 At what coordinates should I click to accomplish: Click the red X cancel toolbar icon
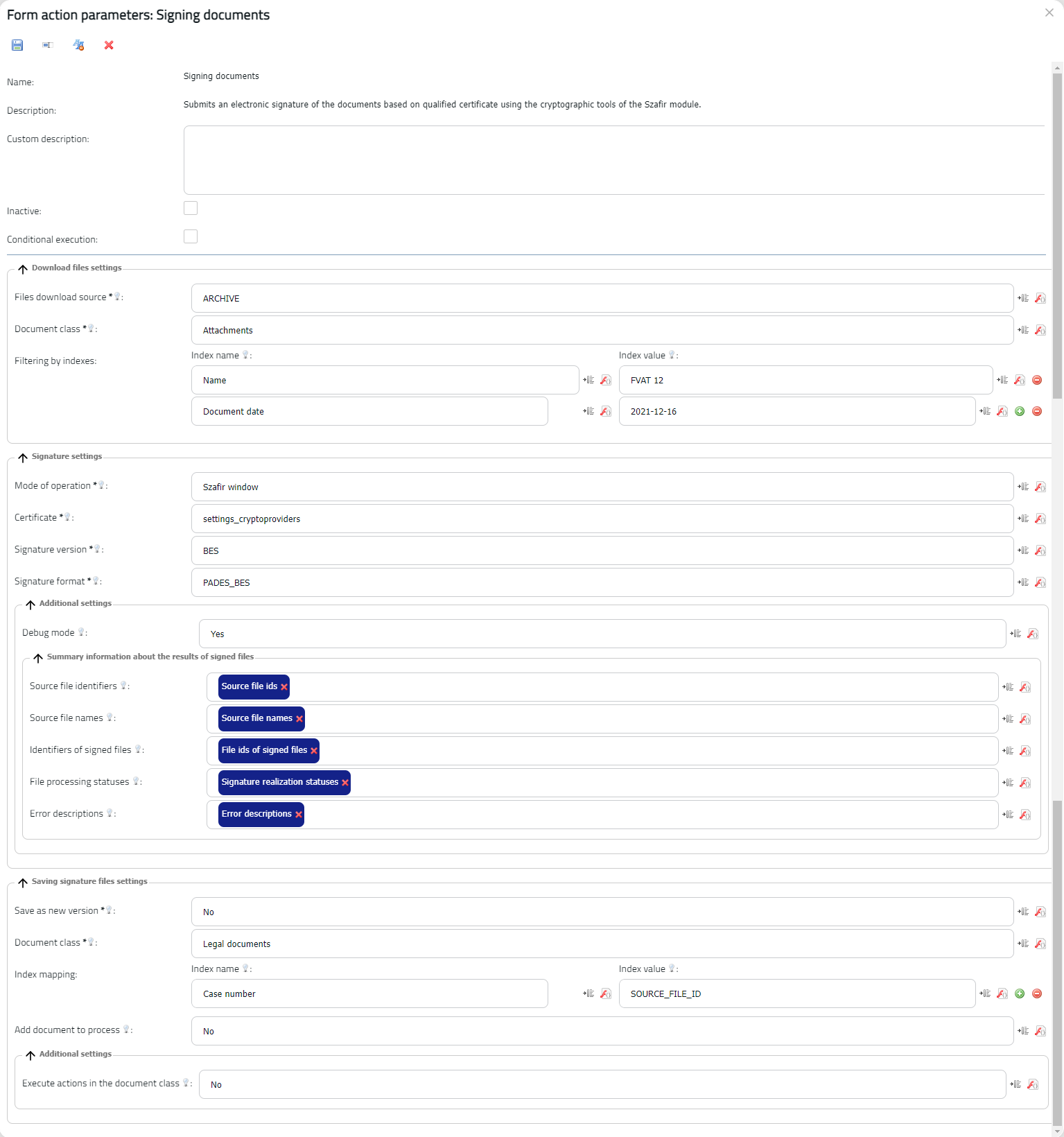[109, 45]
